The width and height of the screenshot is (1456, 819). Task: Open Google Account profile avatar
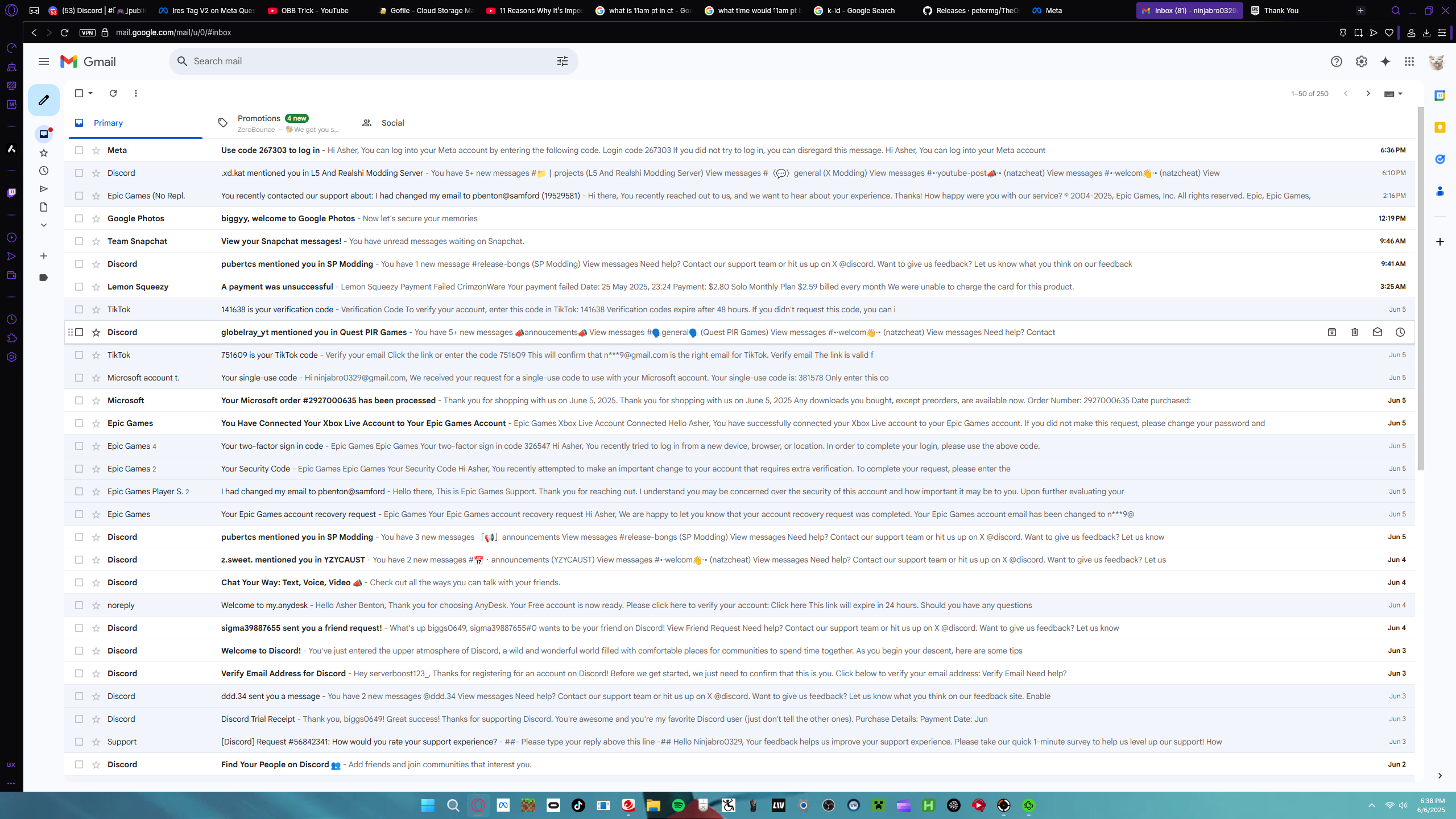coord(1437,61)
